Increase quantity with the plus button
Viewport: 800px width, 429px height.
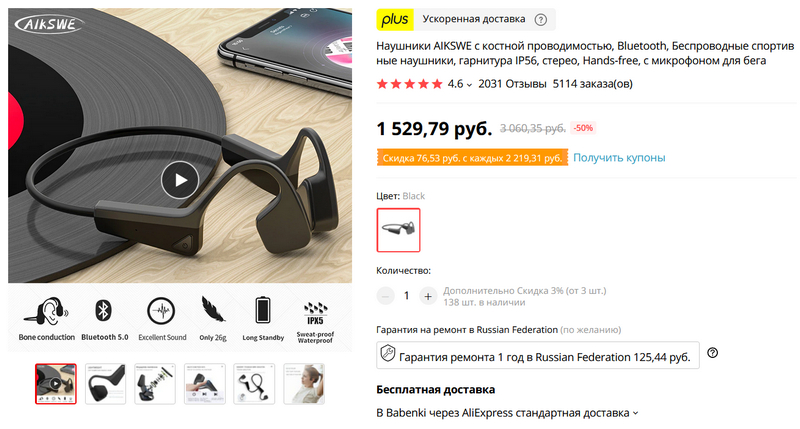click(428, 296)
